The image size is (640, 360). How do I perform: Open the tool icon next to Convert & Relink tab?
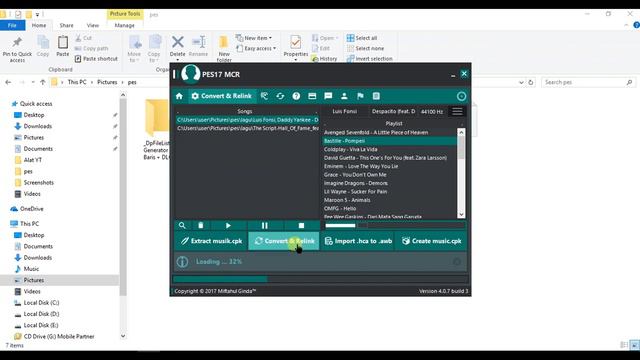tap(264, 96)
